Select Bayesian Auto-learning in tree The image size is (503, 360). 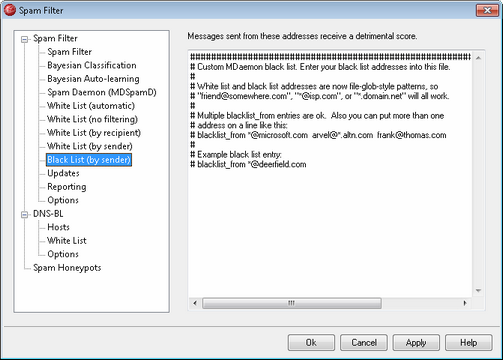[93, 79]
